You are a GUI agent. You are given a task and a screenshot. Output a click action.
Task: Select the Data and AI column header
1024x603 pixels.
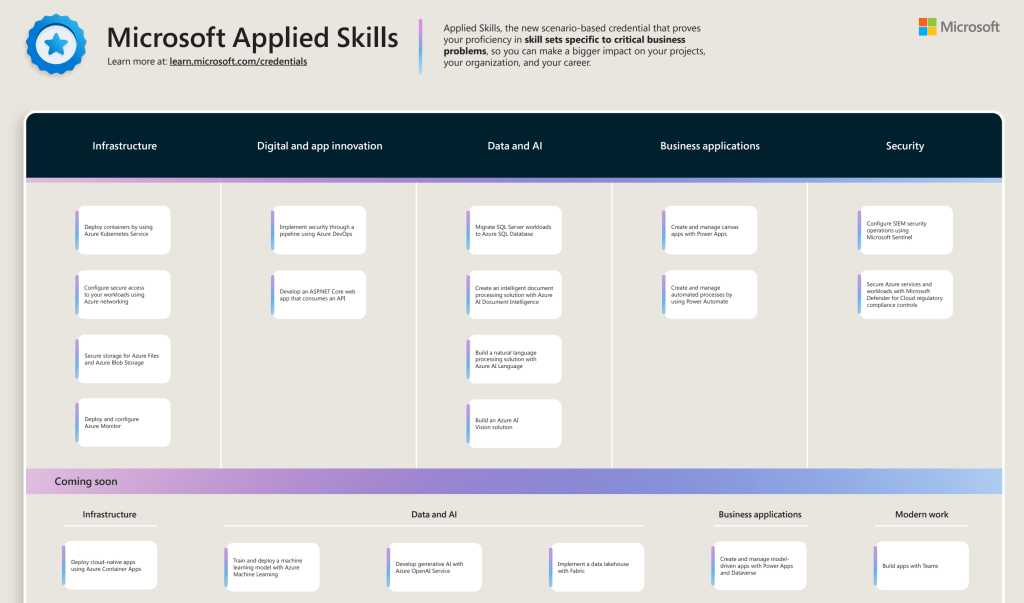click(x=515, y=146)
